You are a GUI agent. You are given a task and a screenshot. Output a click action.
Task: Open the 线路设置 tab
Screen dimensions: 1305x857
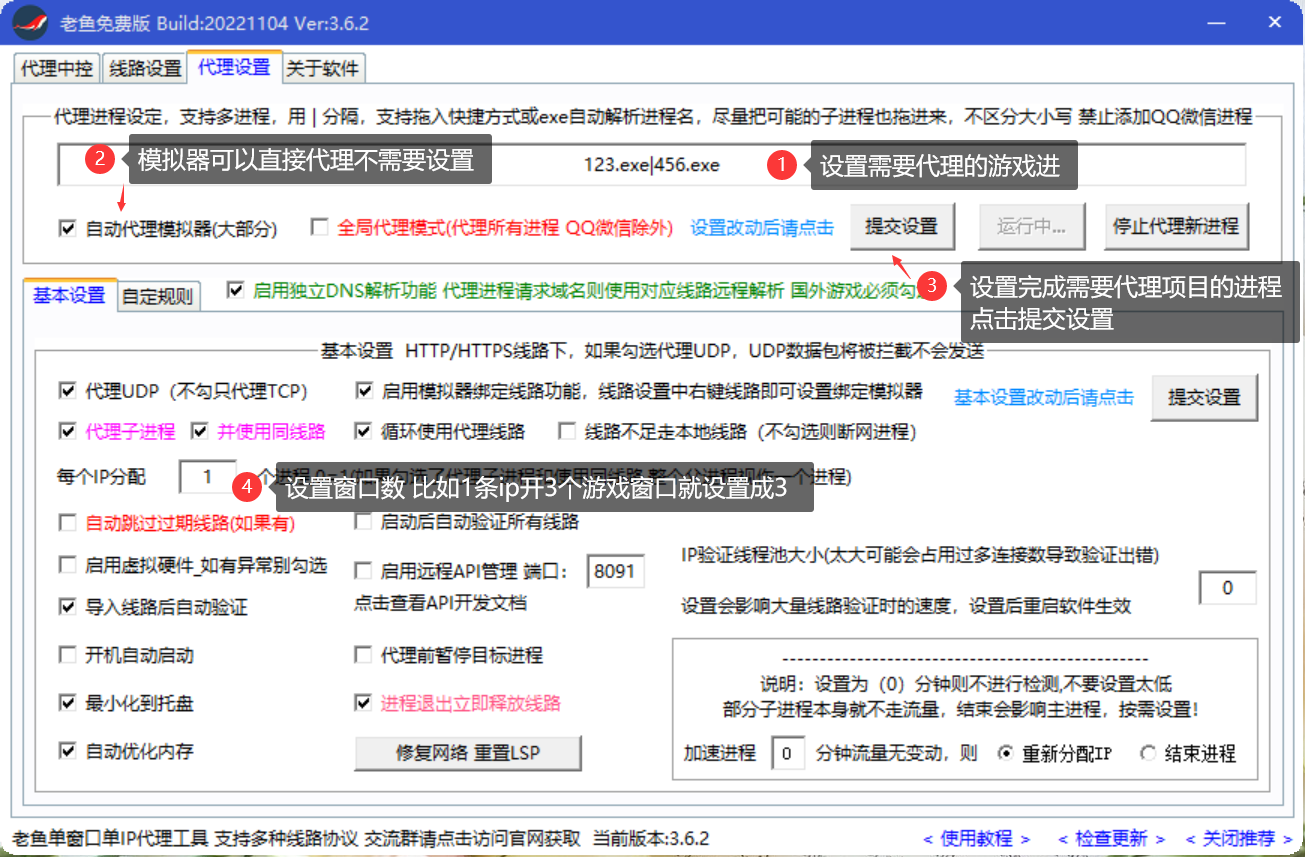[x=145, y=68]
